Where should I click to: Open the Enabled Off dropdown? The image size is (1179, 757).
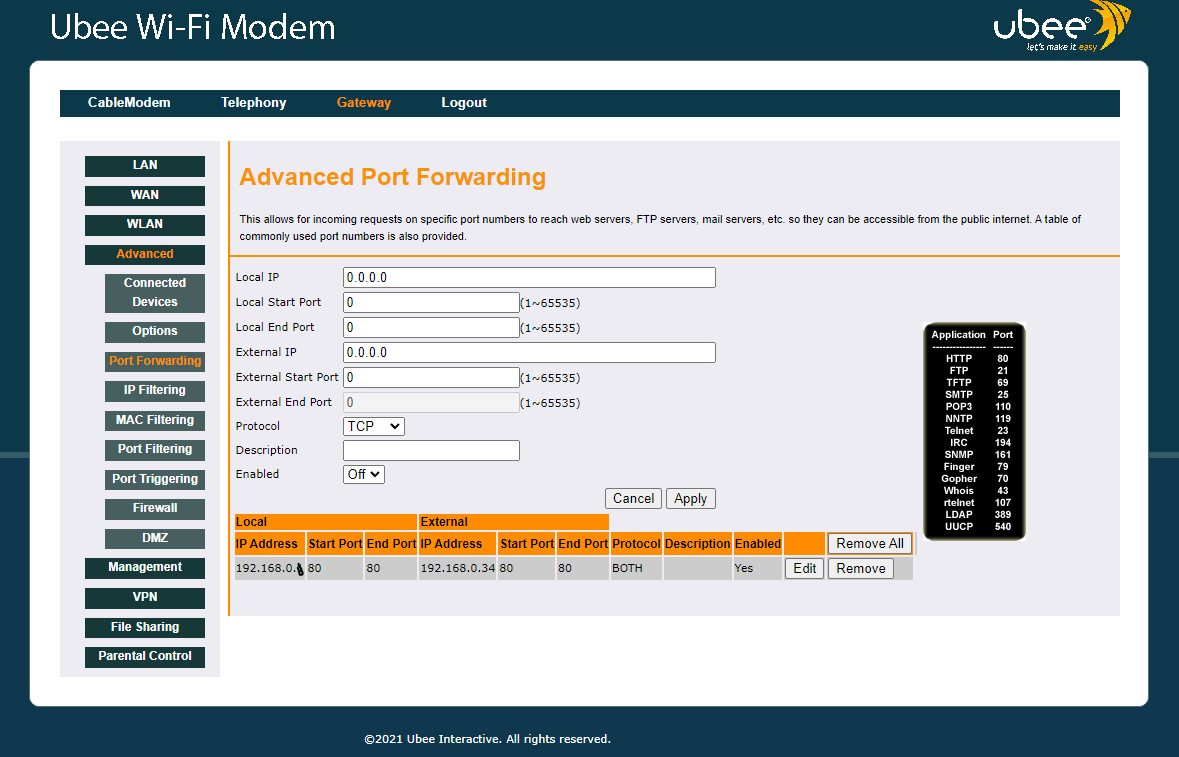pos(364,474)
